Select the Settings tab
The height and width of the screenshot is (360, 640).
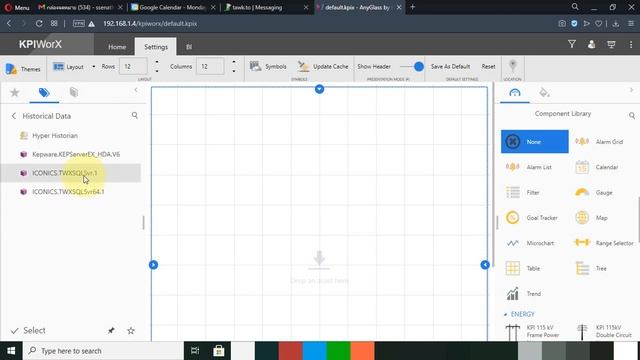point(156,47)
